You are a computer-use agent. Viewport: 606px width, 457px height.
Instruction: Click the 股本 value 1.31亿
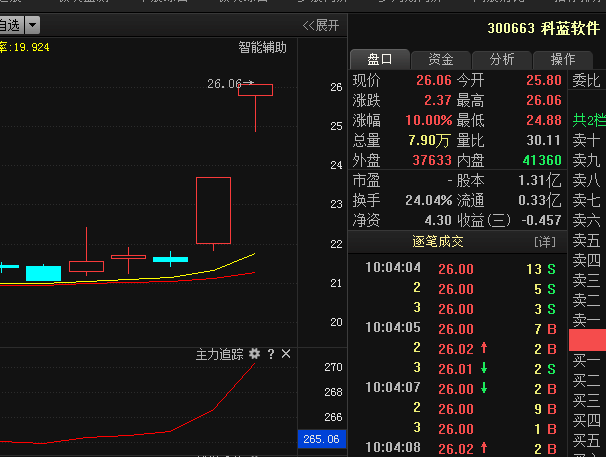point(540,181)
